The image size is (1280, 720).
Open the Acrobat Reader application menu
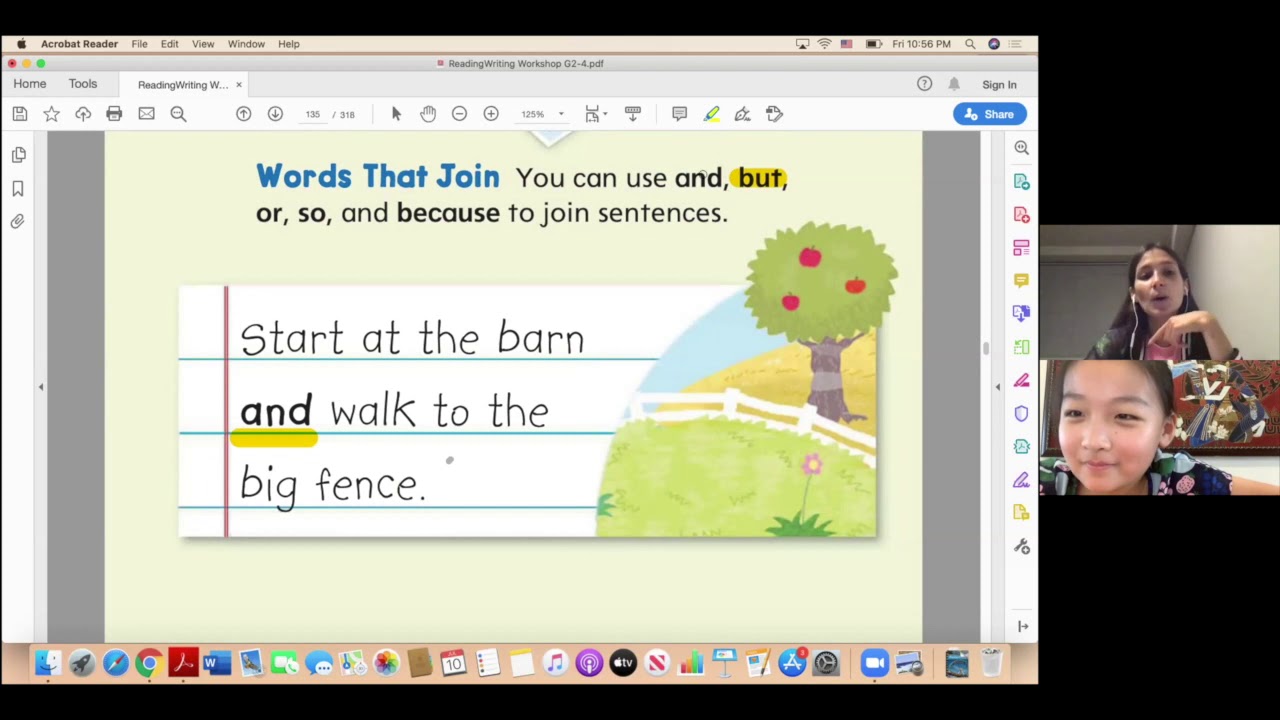click(x=79, y=44)
